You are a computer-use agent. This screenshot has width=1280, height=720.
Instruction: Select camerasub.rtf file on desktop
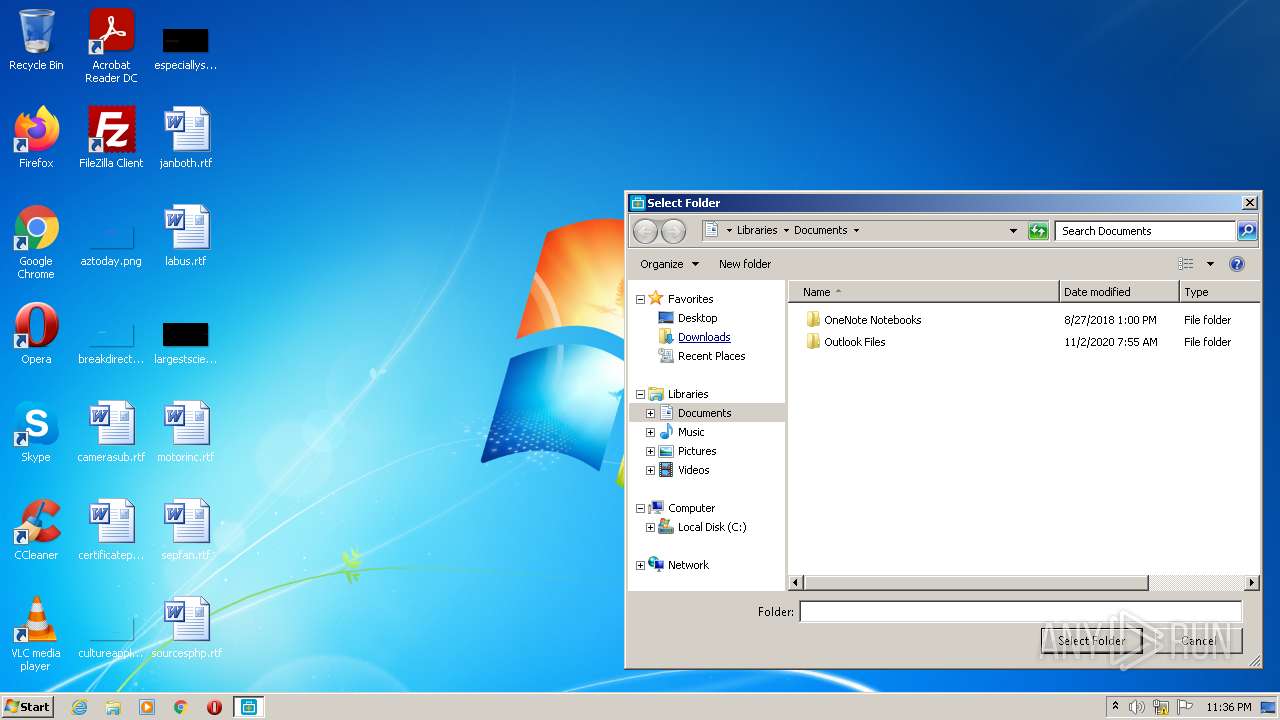coord(111,432)
